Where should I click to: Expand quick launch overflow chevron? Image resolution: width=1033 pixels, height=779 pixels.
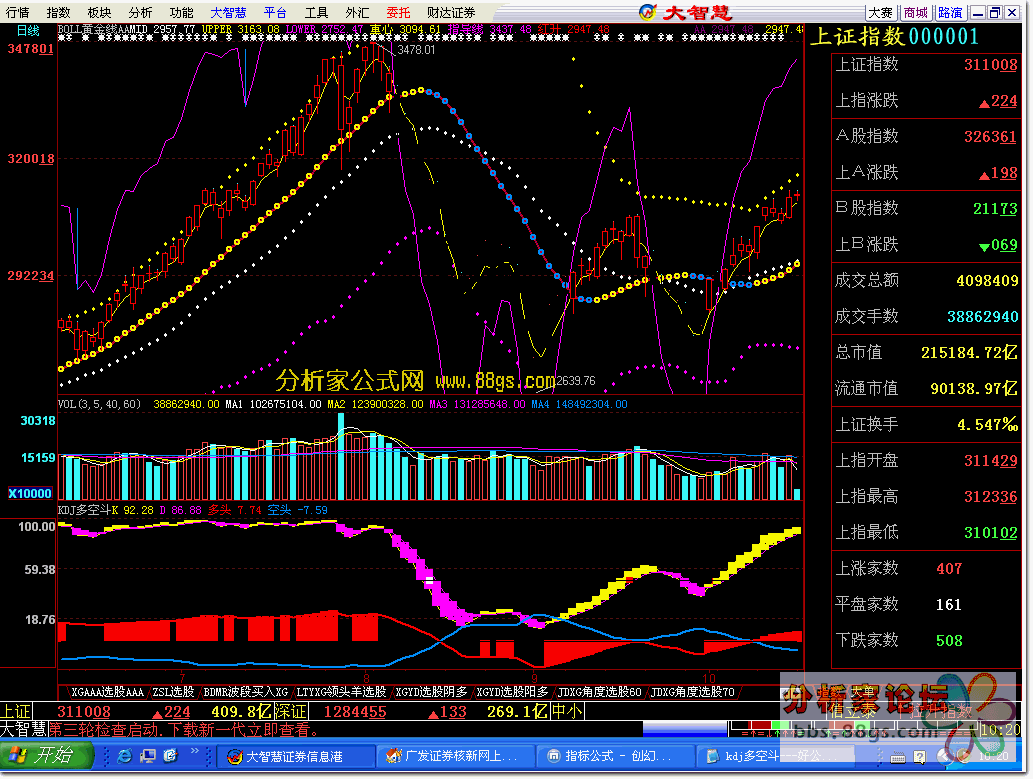[x=194, y=751]
